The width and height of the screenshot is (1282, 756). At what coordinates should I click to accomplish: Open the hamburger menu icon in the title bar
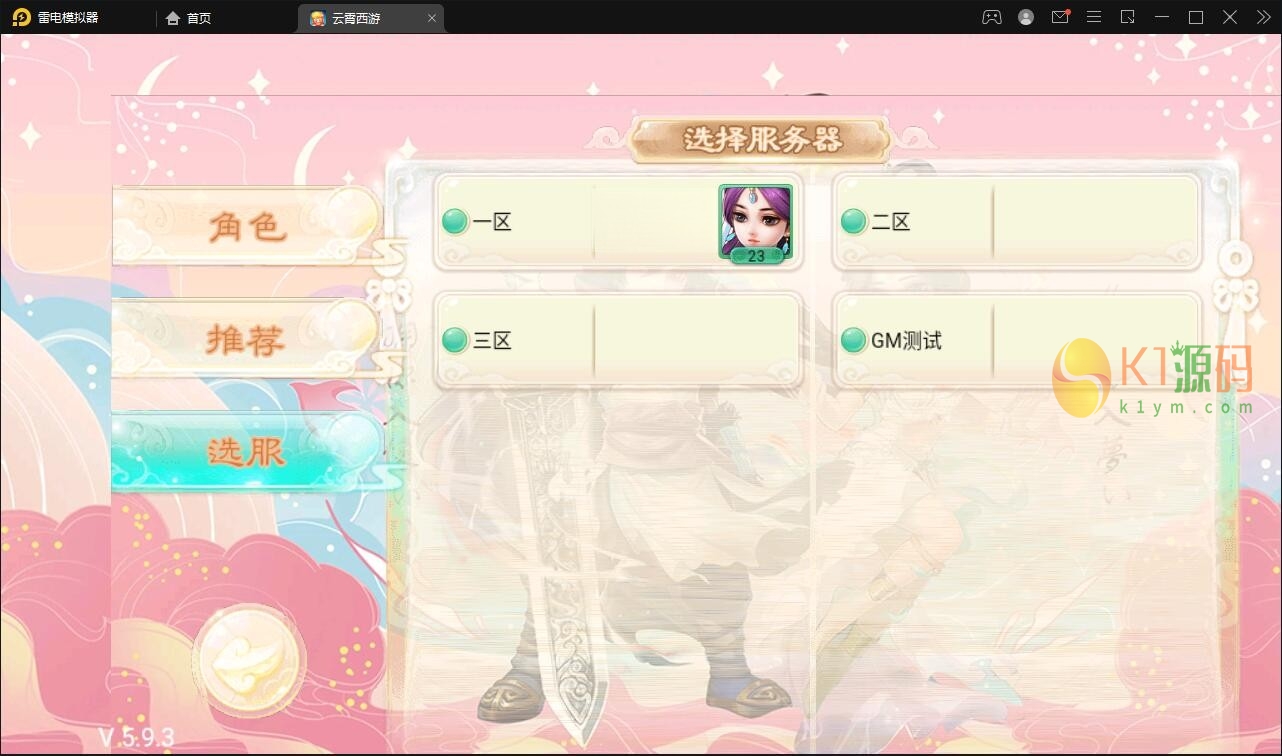[x=1094, y=17]
